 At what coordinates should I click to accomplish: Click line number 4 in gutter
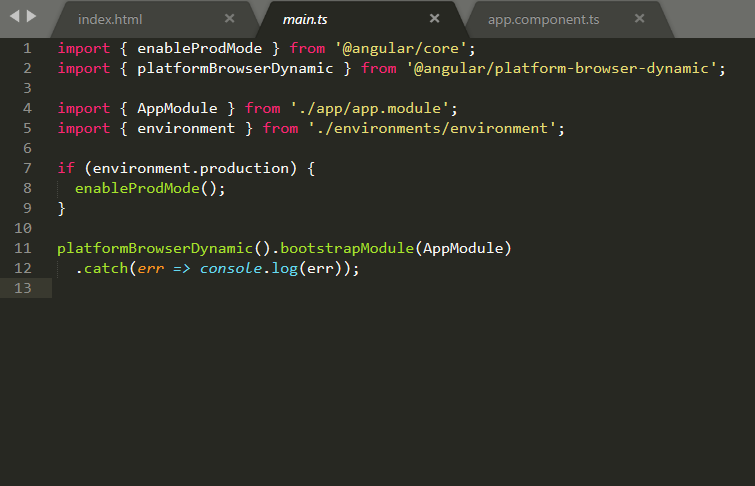(27, 108)
